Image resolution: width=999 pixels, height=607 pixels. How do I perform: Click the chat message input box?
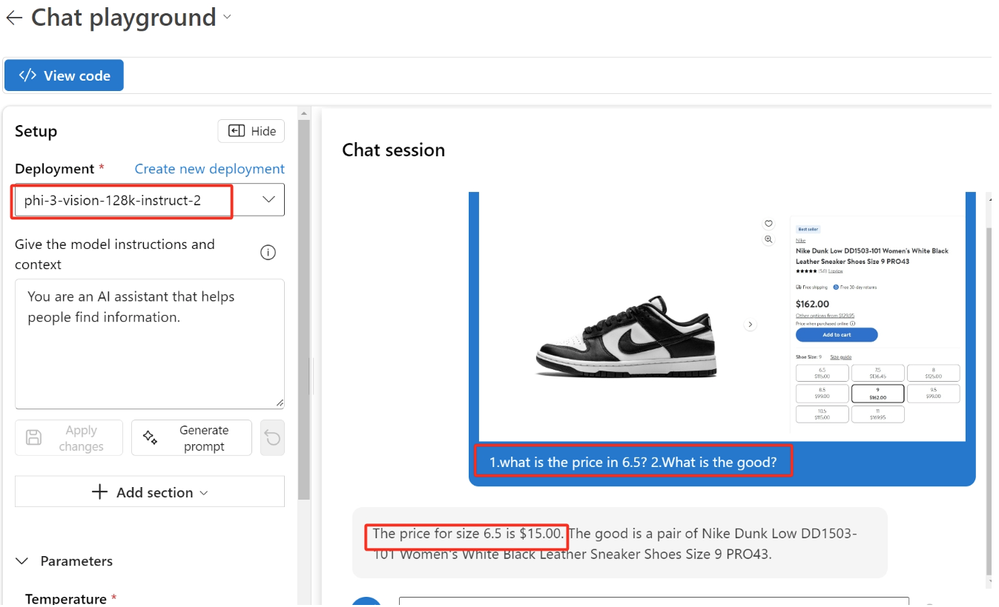click(654, 601)
